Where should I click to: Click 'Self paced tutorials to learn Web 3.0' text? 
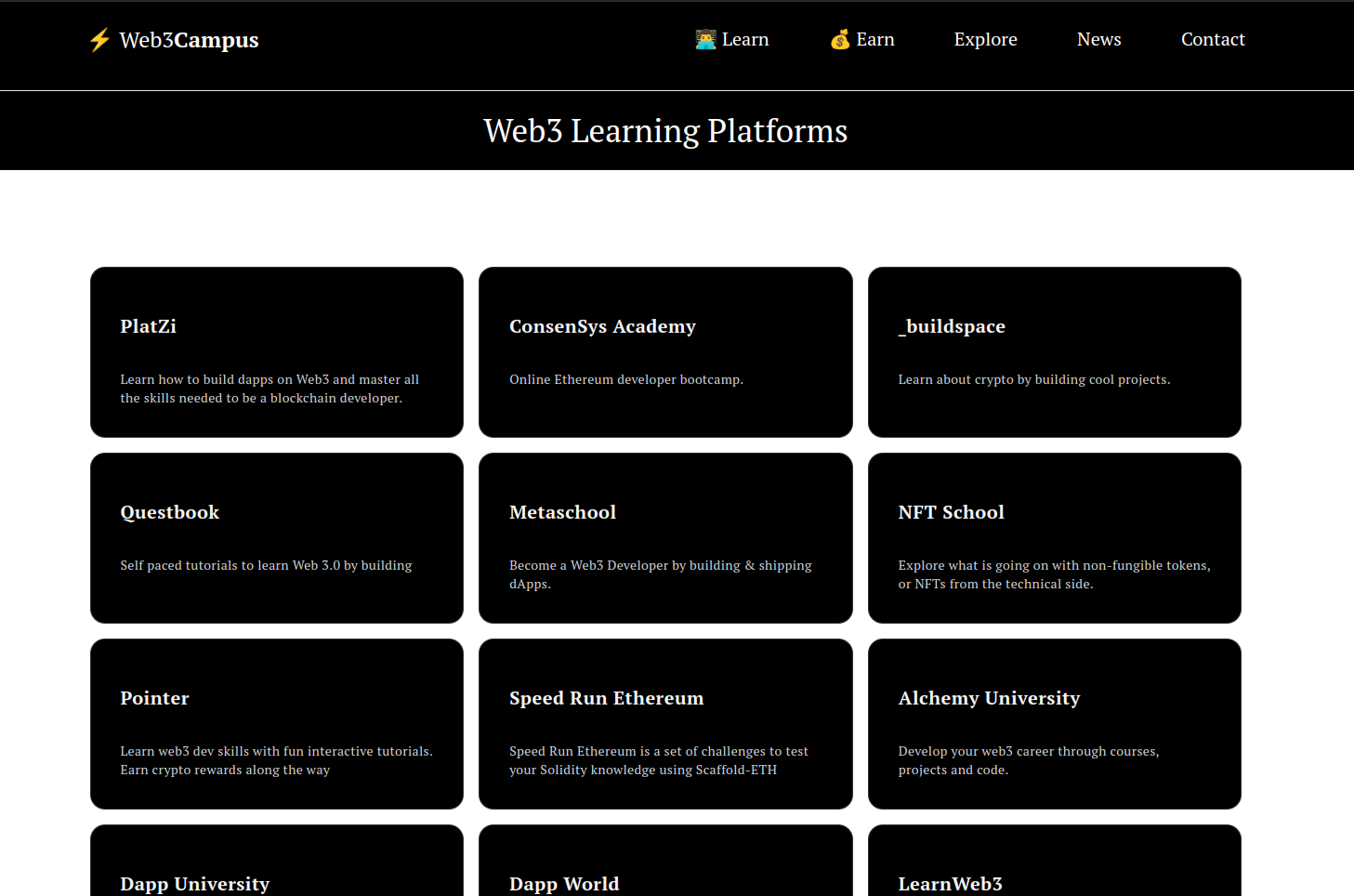[266, 565]
